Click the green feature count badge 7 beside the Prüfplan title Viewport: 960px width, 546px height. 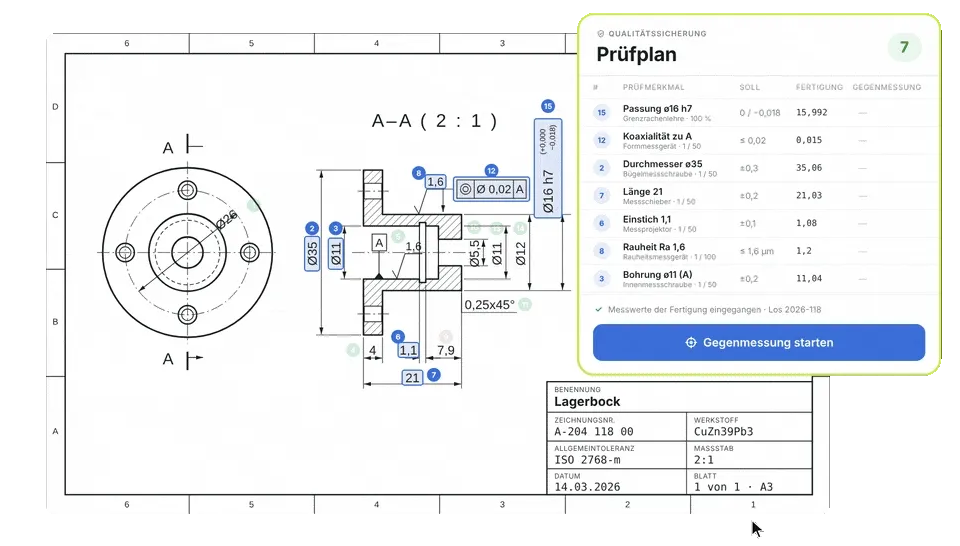pos(904,47)
